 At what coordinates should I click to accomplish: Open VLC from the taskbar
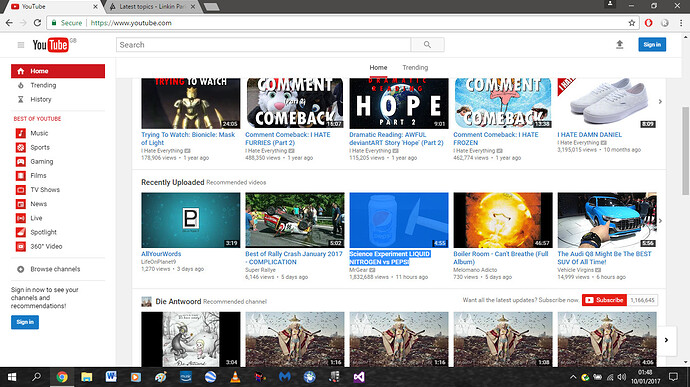[x=235, y=377]
